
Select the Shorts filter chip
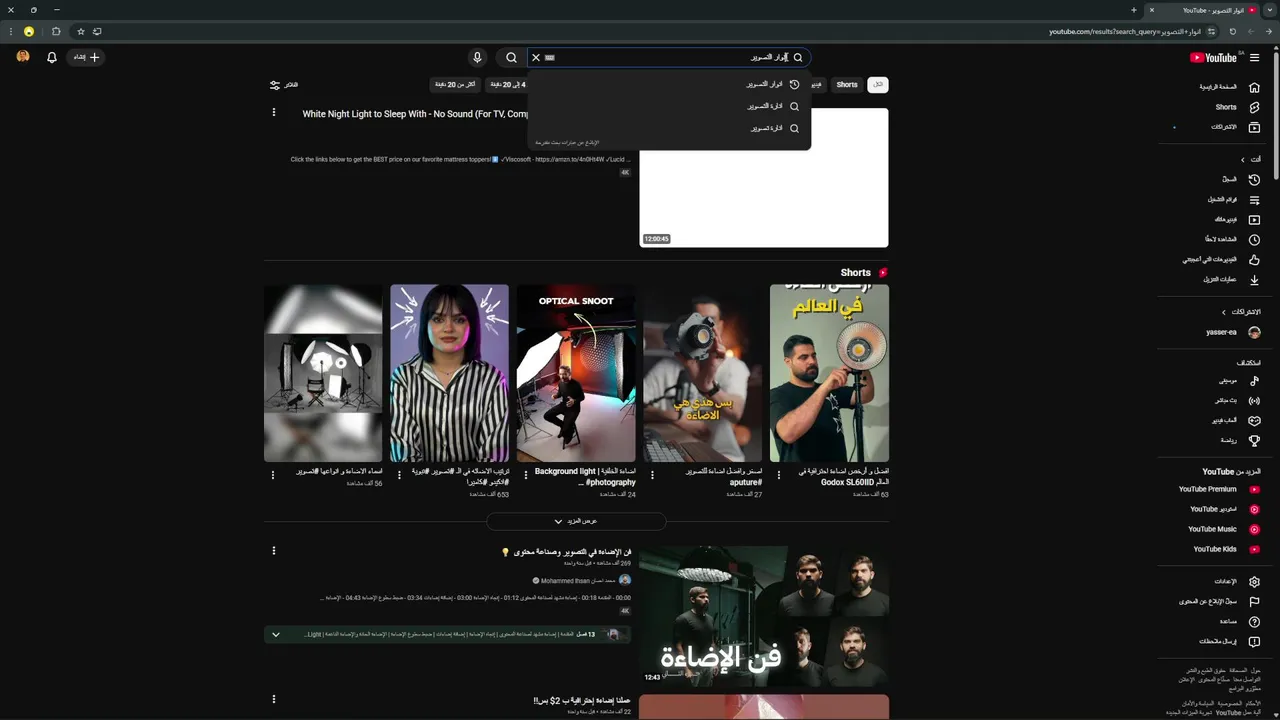[847, 85]
